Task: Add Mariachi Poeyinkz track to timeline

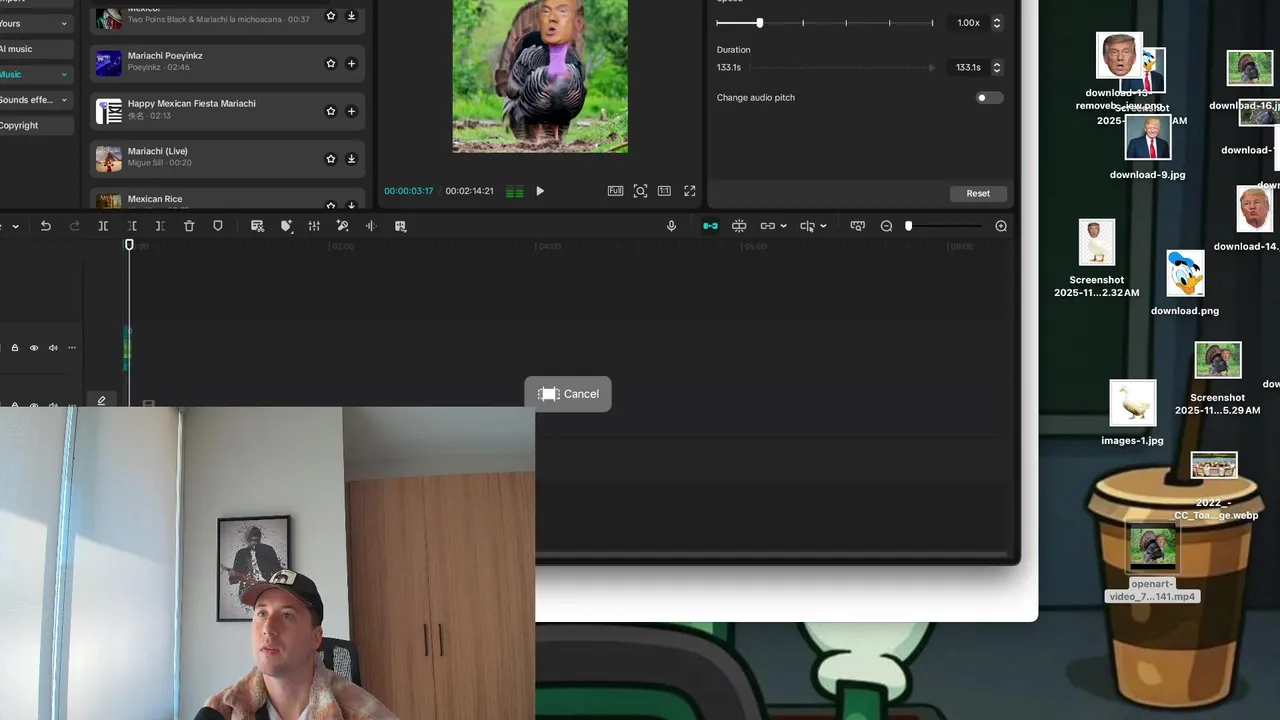Action: 351,63
